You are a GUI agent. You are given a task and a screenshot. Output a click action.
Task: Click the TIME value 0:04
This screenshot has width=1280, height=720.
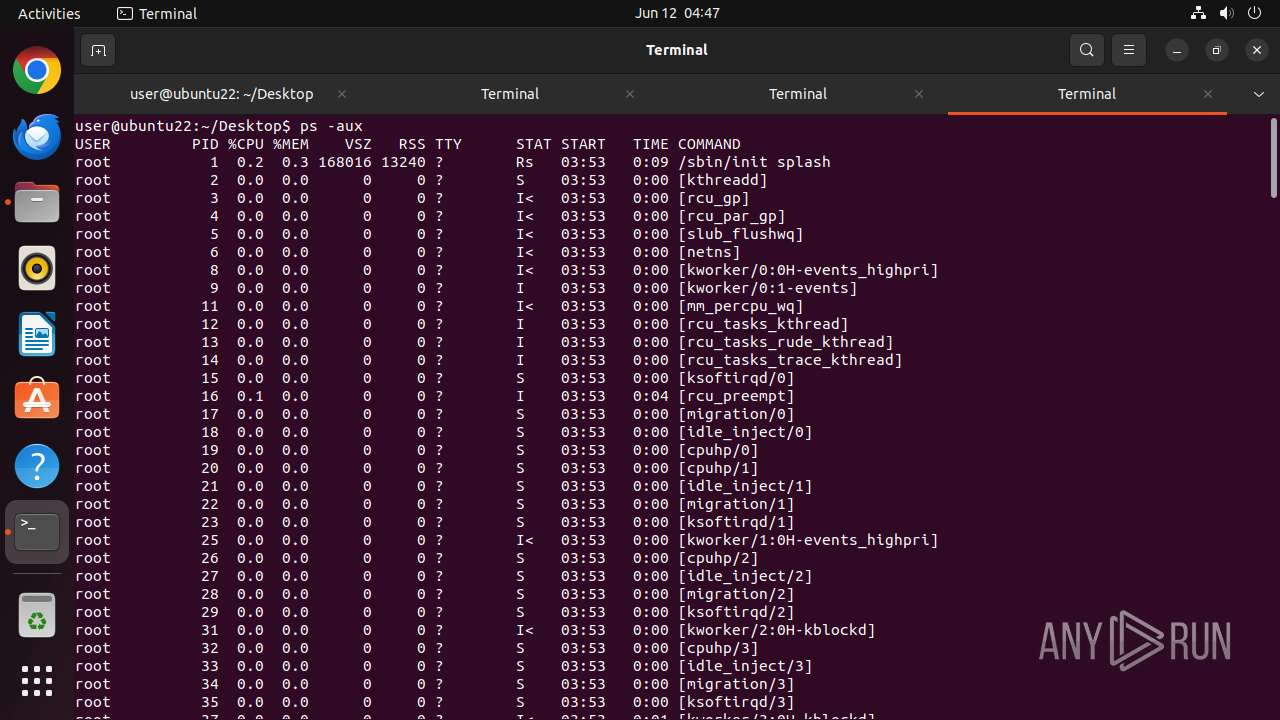tap(651, 396)
